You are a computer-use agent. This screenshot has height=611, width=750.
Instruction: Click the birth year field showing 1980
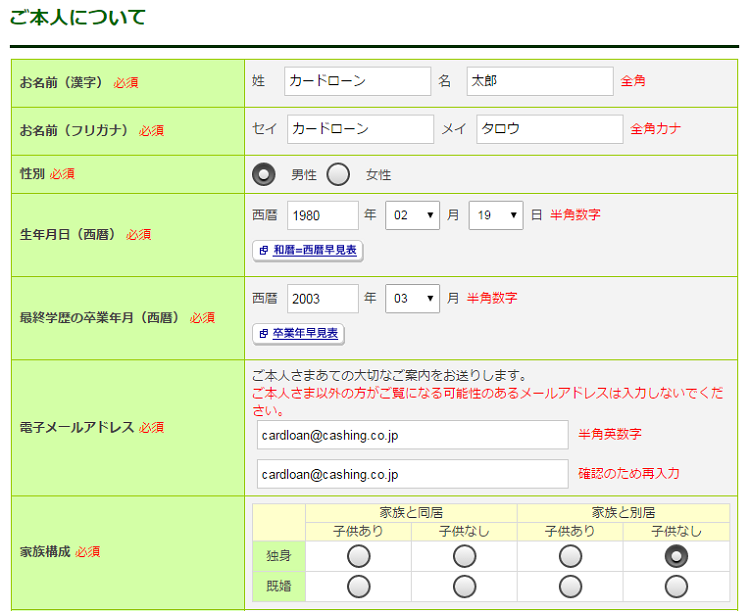click(x=322, y=215)
